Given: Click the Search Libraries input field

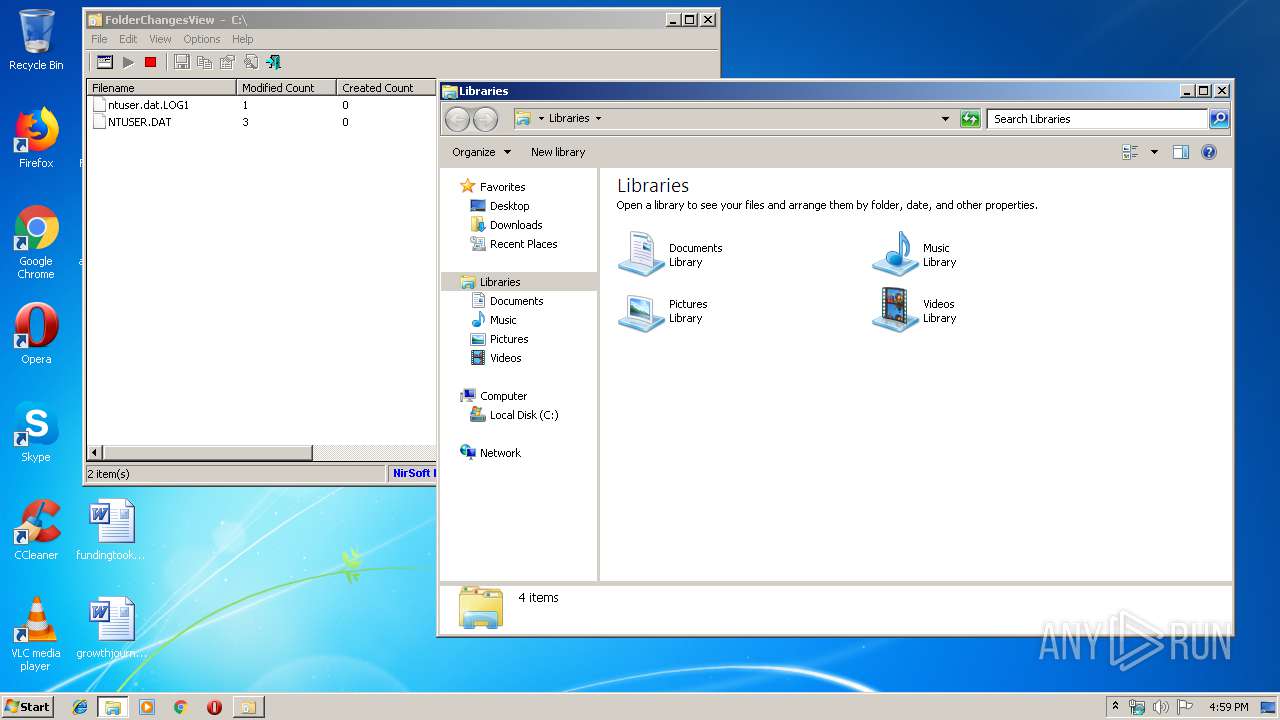Looking at the screenshot, I should coord(1097,119).
